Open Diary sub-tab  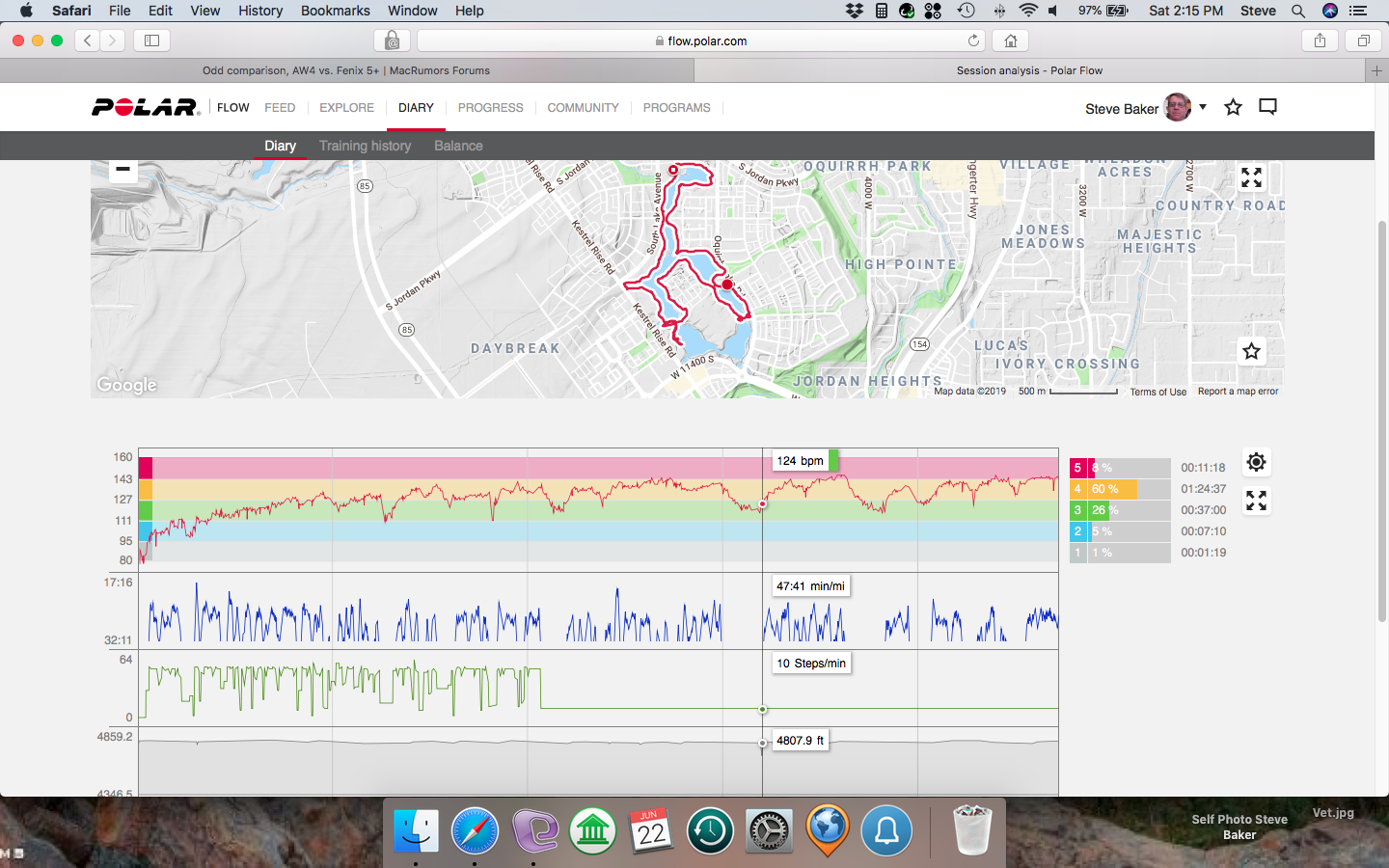click(x=281, y=146)
